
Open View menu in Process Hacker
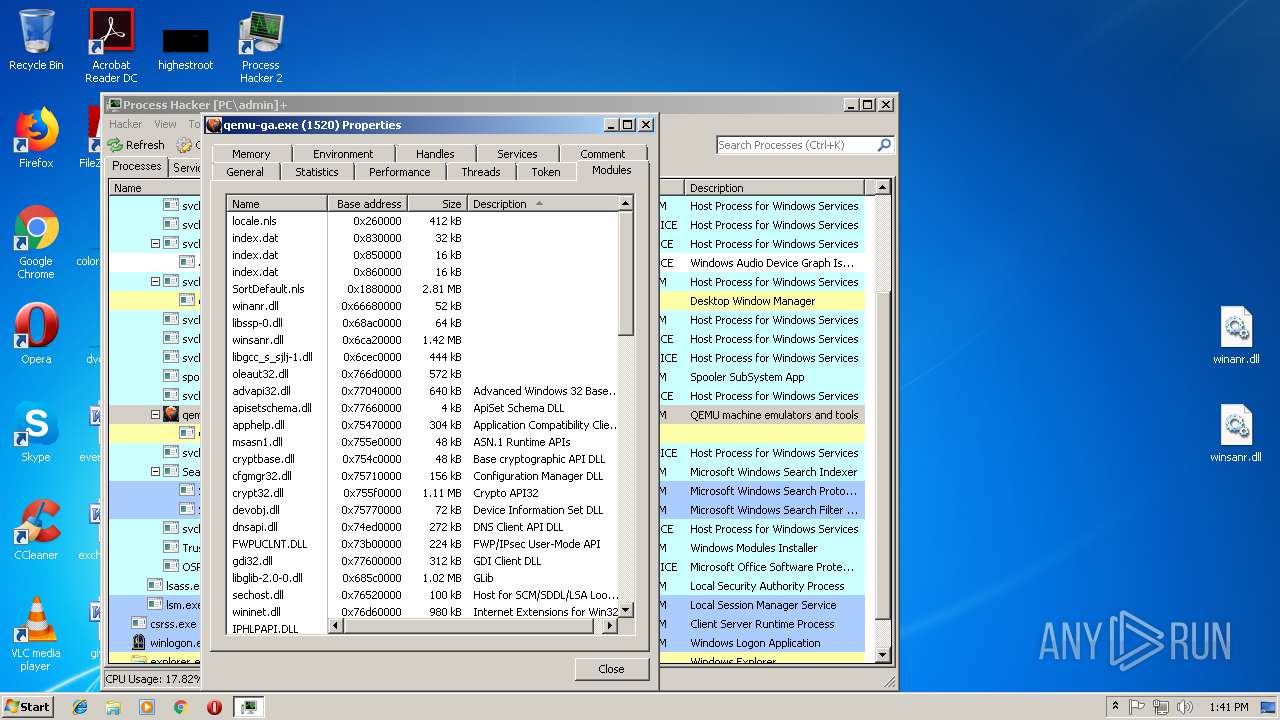(x=165, y=124)
